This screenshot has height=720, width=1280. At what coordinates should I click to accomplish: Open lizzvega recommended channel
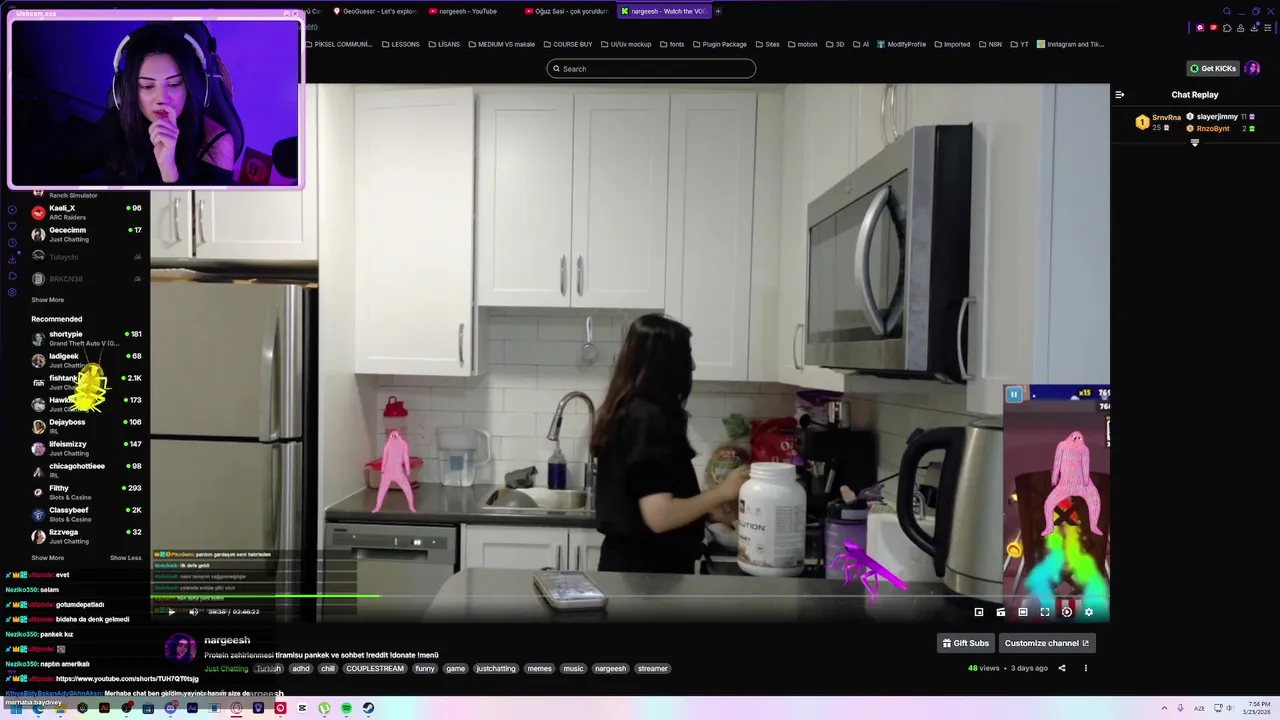[x=86, y=536]
